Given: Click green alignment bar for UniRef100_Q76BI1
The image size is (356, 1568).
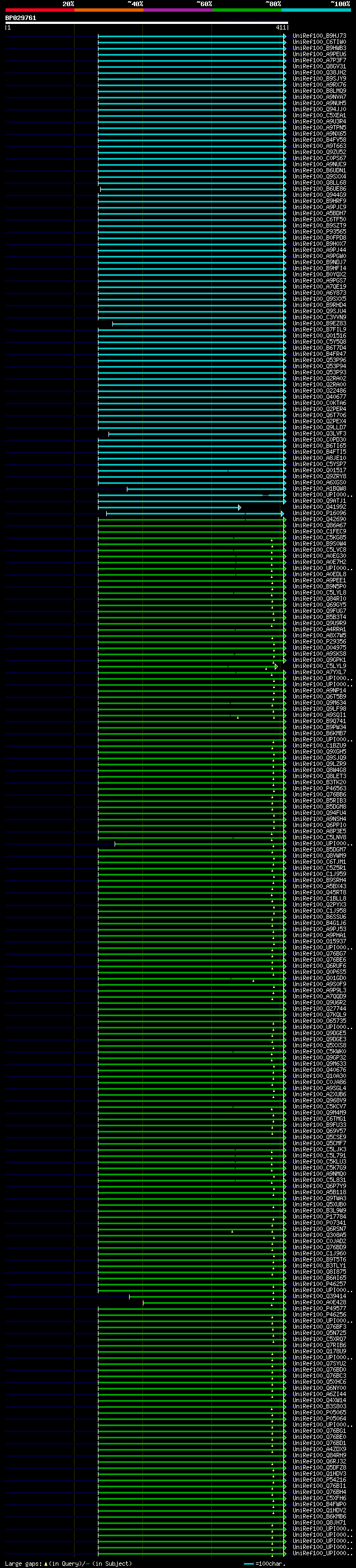Looking at the screenshot, I should [192, 1486].
